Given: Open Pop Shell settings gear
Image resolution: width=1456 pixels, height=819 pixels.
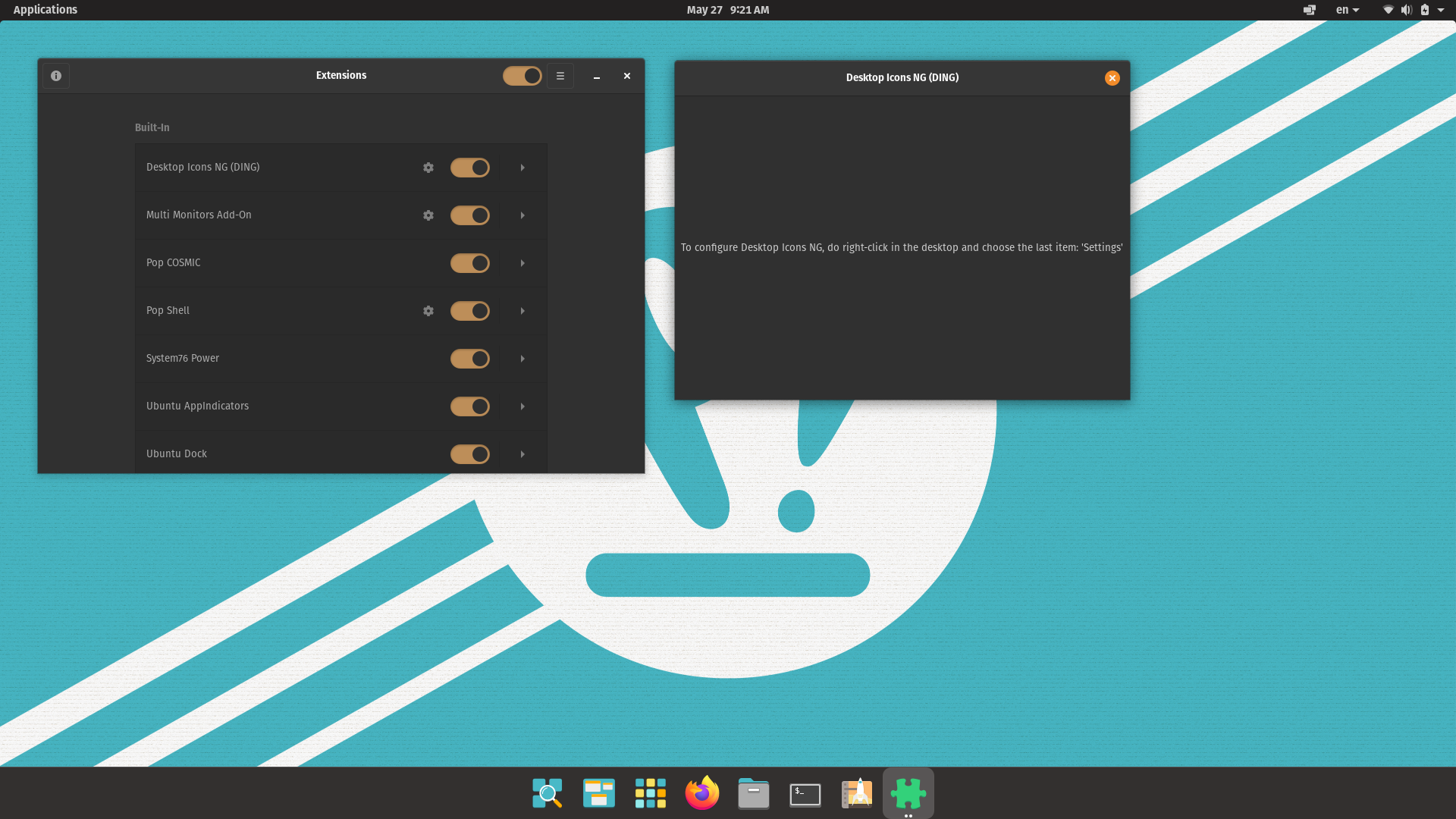Looking at the screenshot, I should pyautogui.click(x=428, y=311).
